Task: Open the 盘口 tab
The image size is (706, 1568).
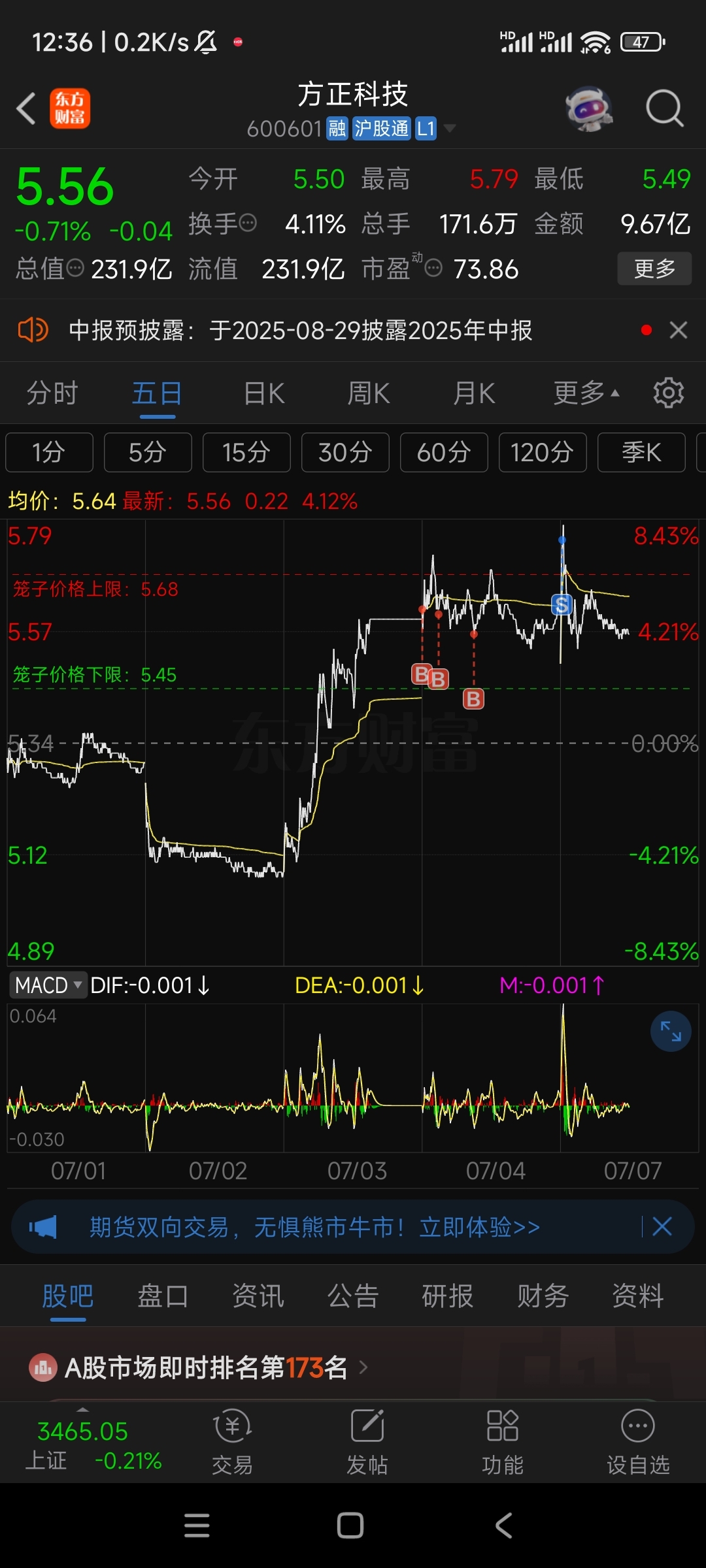Action: pos(163,1296)
